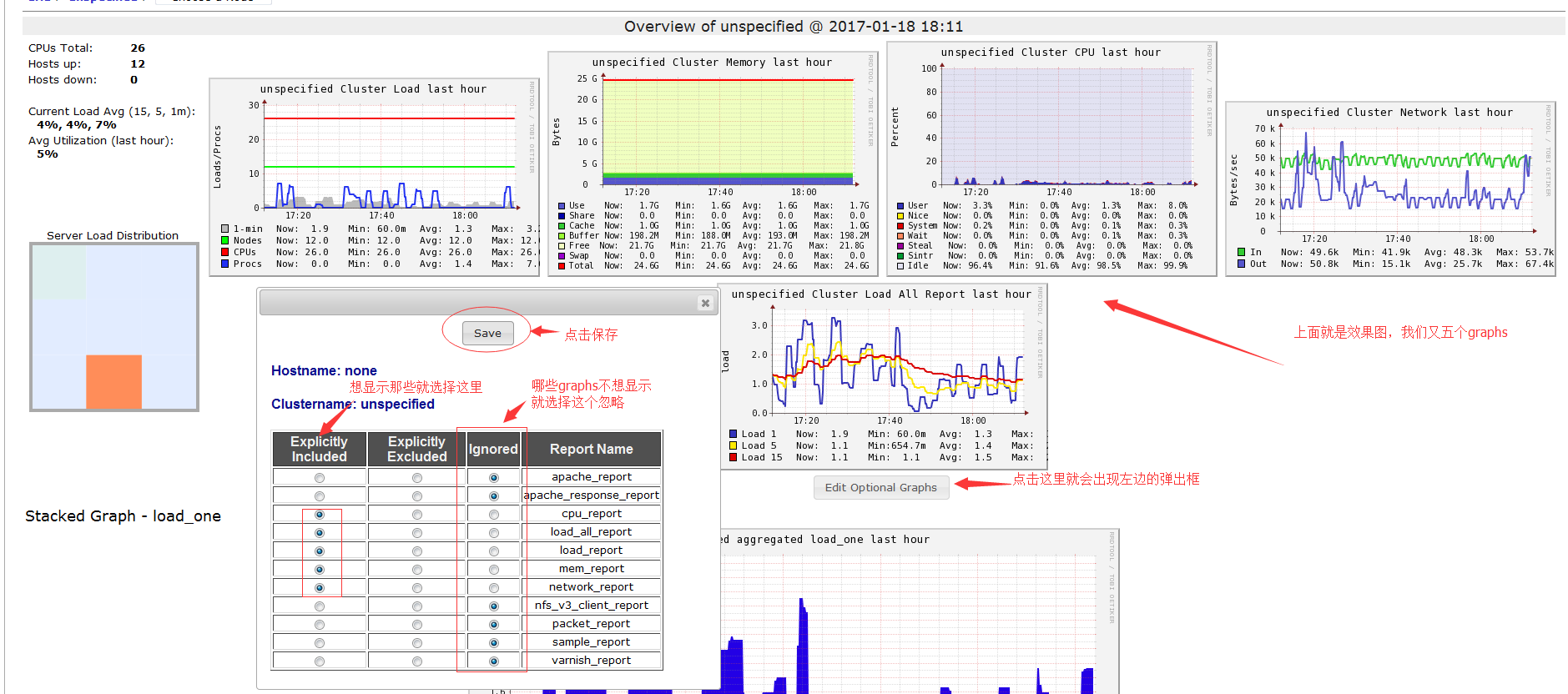Exclude apache_response_report explicitly
1568x694 pixels.
(417, 496)
